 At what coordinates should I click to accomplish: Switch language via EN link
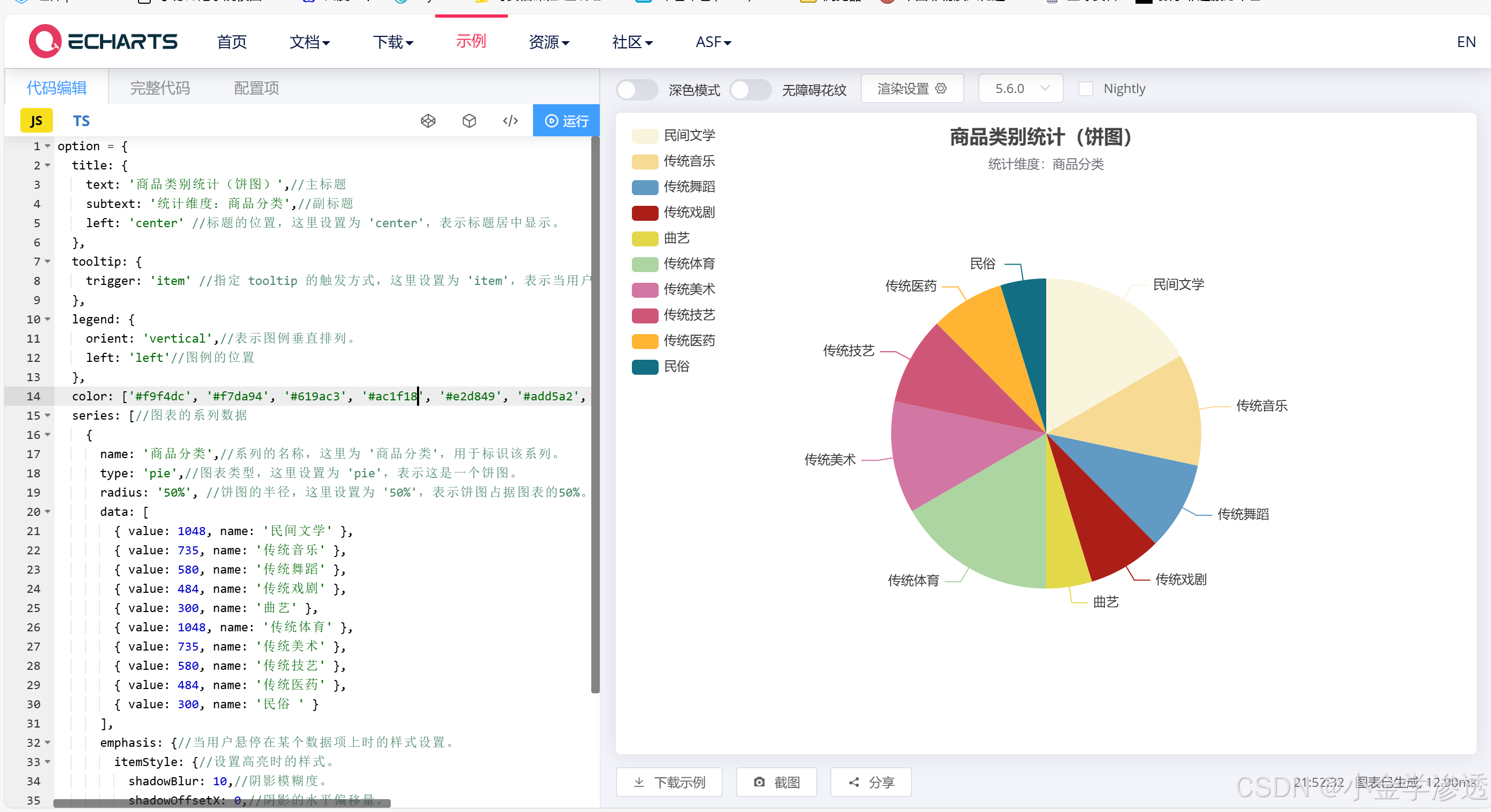click(1465, 42)
